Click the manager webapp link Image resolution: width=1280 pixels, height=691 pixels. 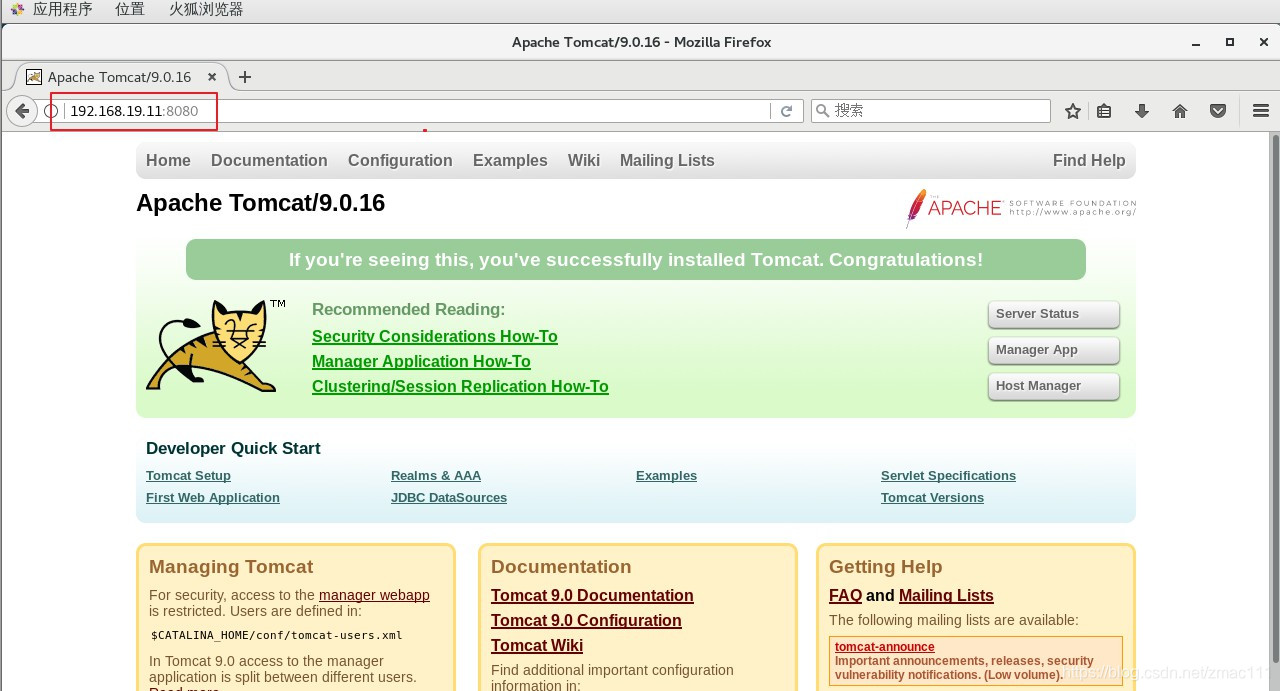pos(374,595)
